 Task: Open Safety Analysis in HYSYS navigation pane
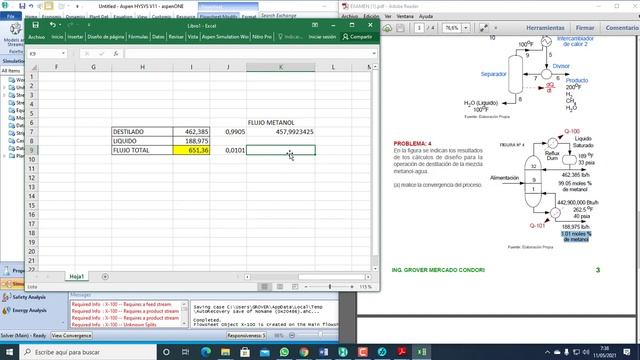tap(24, 297)
